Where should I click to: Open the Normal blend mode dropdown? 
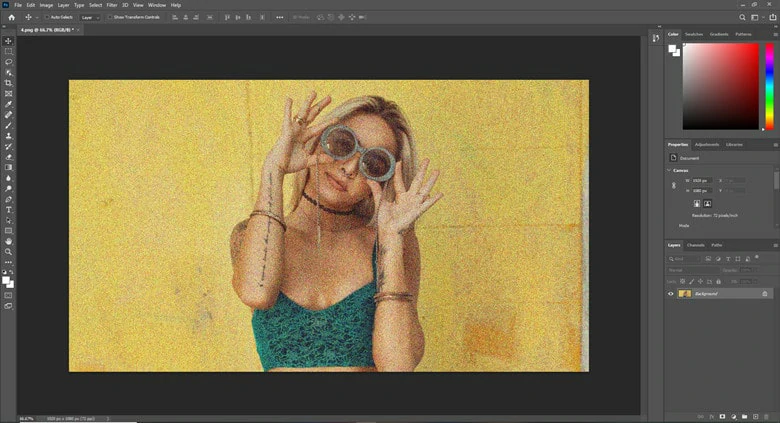point(693,270)
